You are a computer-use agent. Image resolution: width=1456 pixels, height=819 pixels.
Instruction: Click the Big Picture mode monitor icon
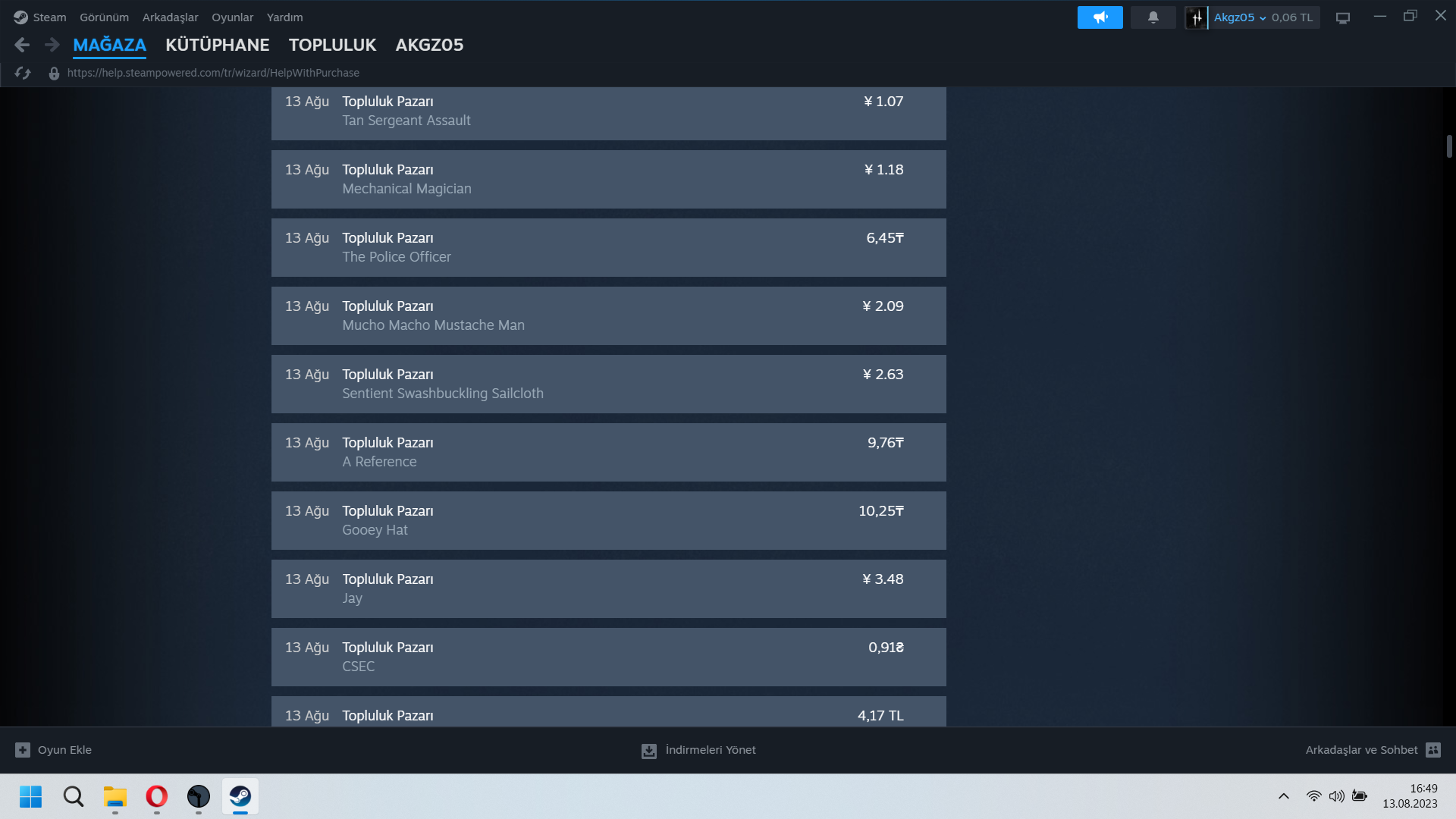(1342, 18)
